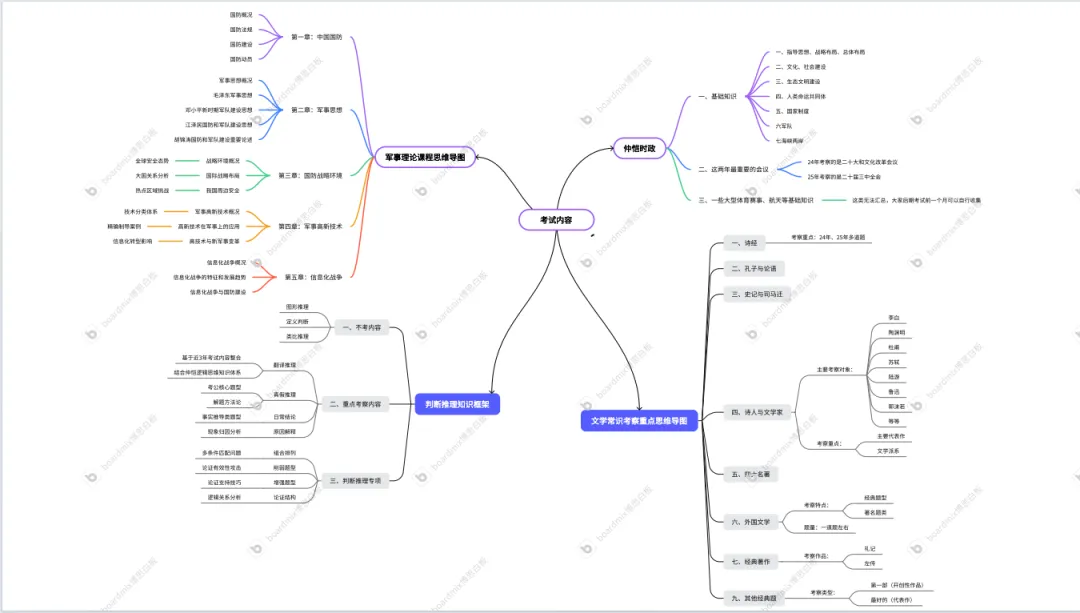Click the leaf node 战略环境概况
Viewport: 1080px width, 613px height.
[x=222, y=160]
